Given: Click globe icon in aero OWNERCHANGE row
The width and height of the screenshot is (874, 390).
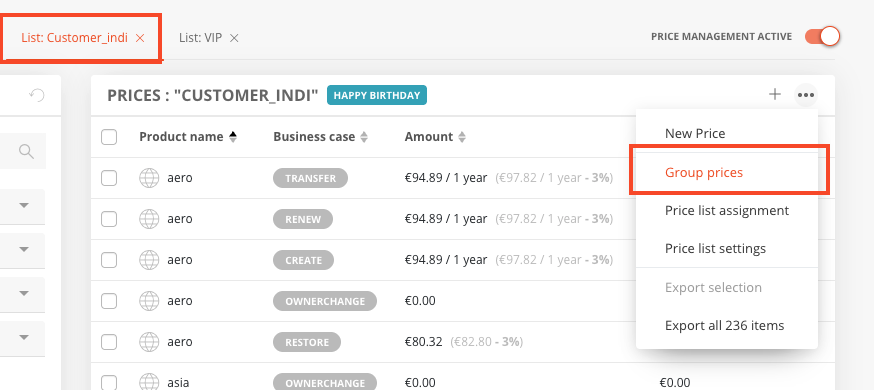Looking at the screenshot, I should coord(149,301).
